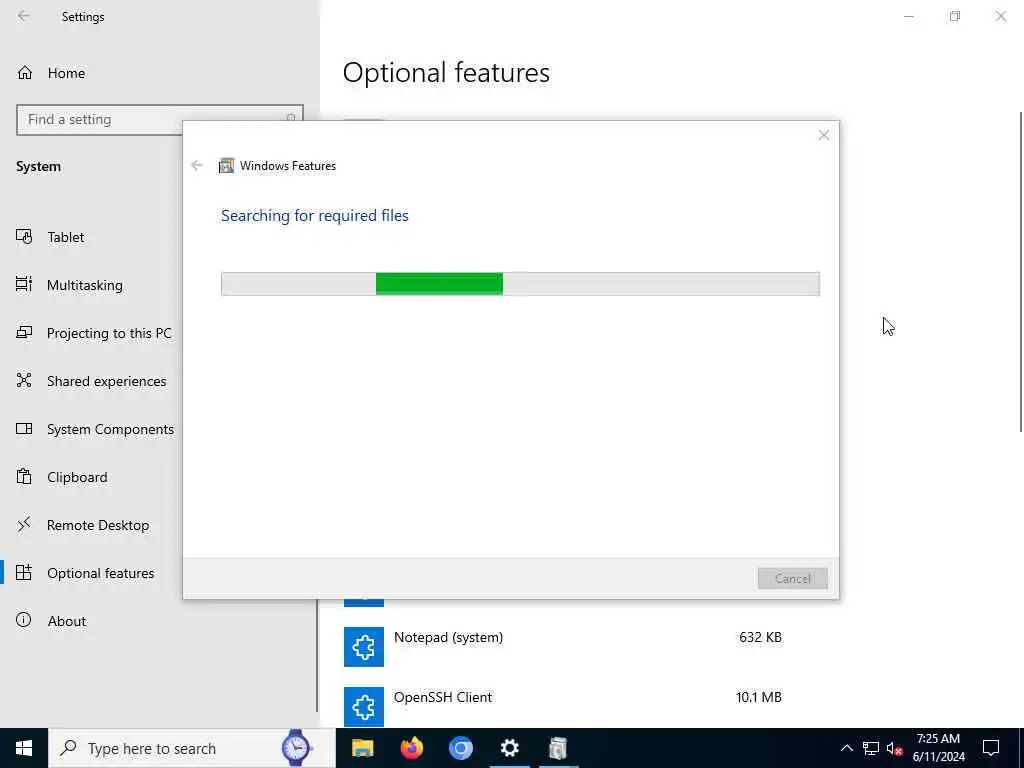Open the Tablet settings page
The image size is (1024, 768).
[65, 237]
